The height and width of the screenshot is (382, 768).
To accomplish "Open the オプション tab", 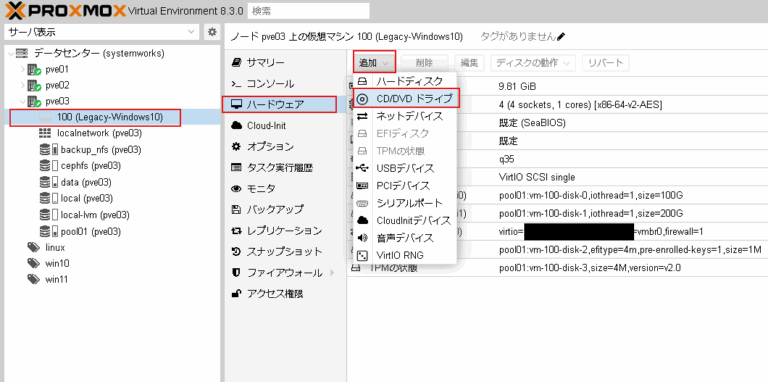I will (x=286, y=146).
